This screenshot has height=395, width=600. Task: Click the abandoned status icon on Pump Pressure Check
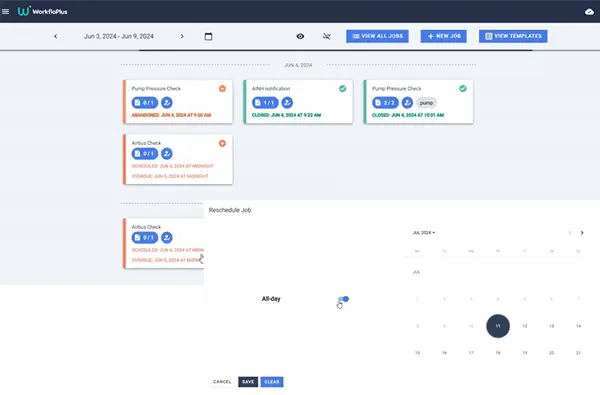coord(222,89)
